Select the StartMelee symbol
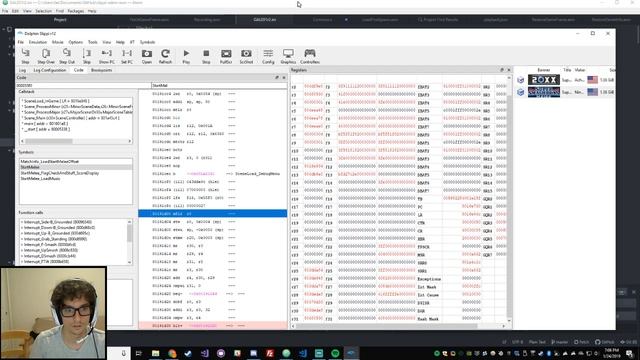Screen dimensions: 640x360 click(x=76, y=167)
